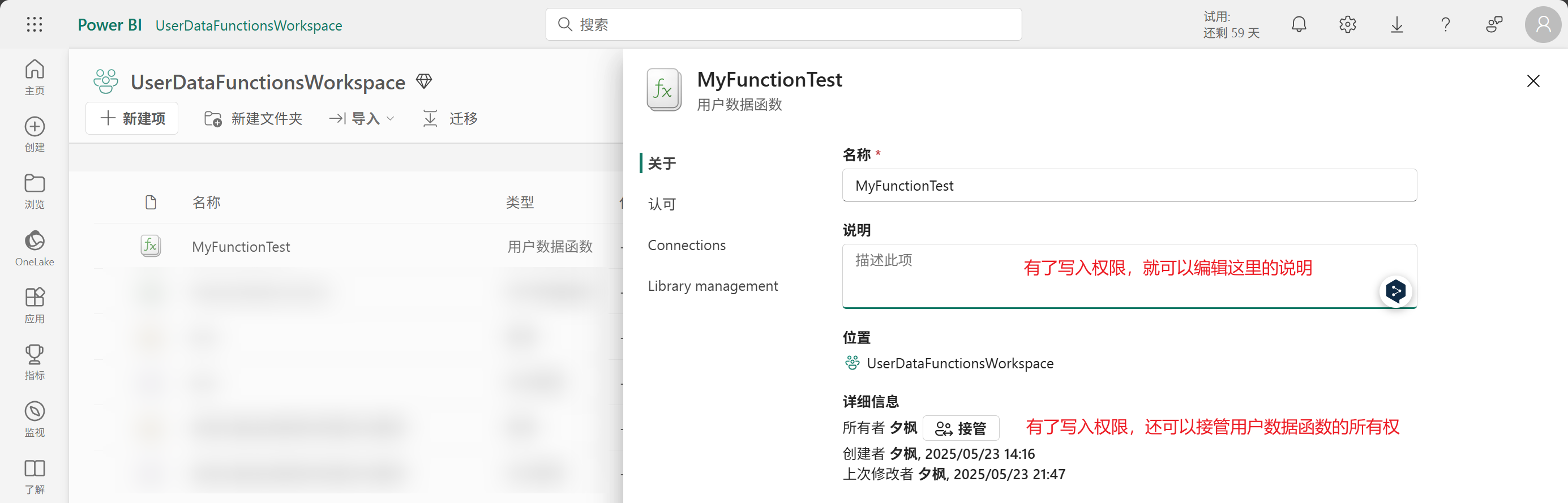1568x503 pixels.
Task: Click the hexagon assistant icon in description
Action: click(1395, 292)
